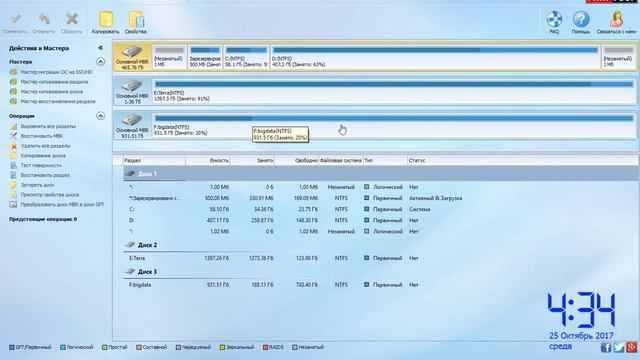The width and height of the screenshot is (640, 360).
Task: Select the E:Terra row in the table
Action: click(x=380, y=258)
